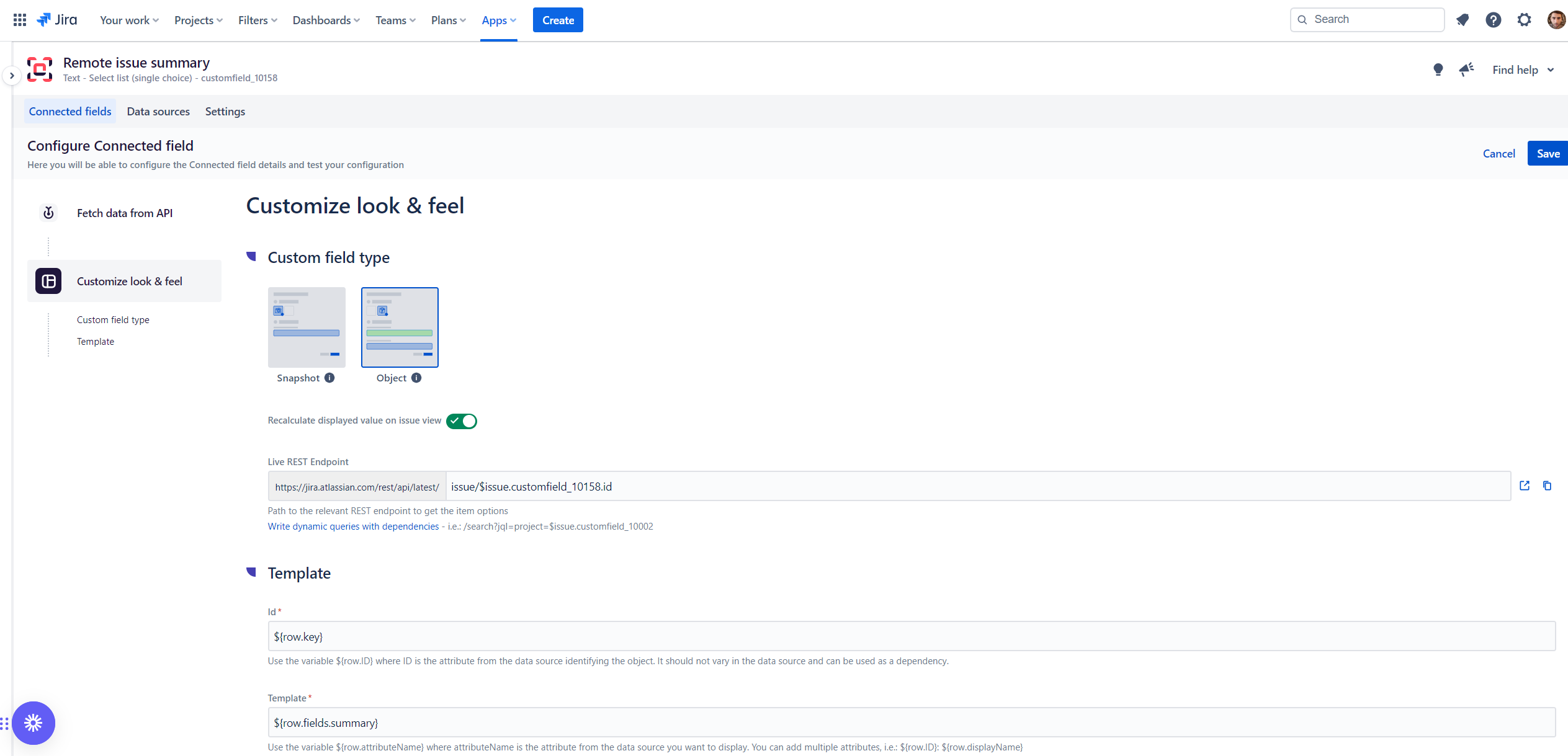Open the Jira help question mark icon
This screenshot has height=756, width=1568.
1494,20
